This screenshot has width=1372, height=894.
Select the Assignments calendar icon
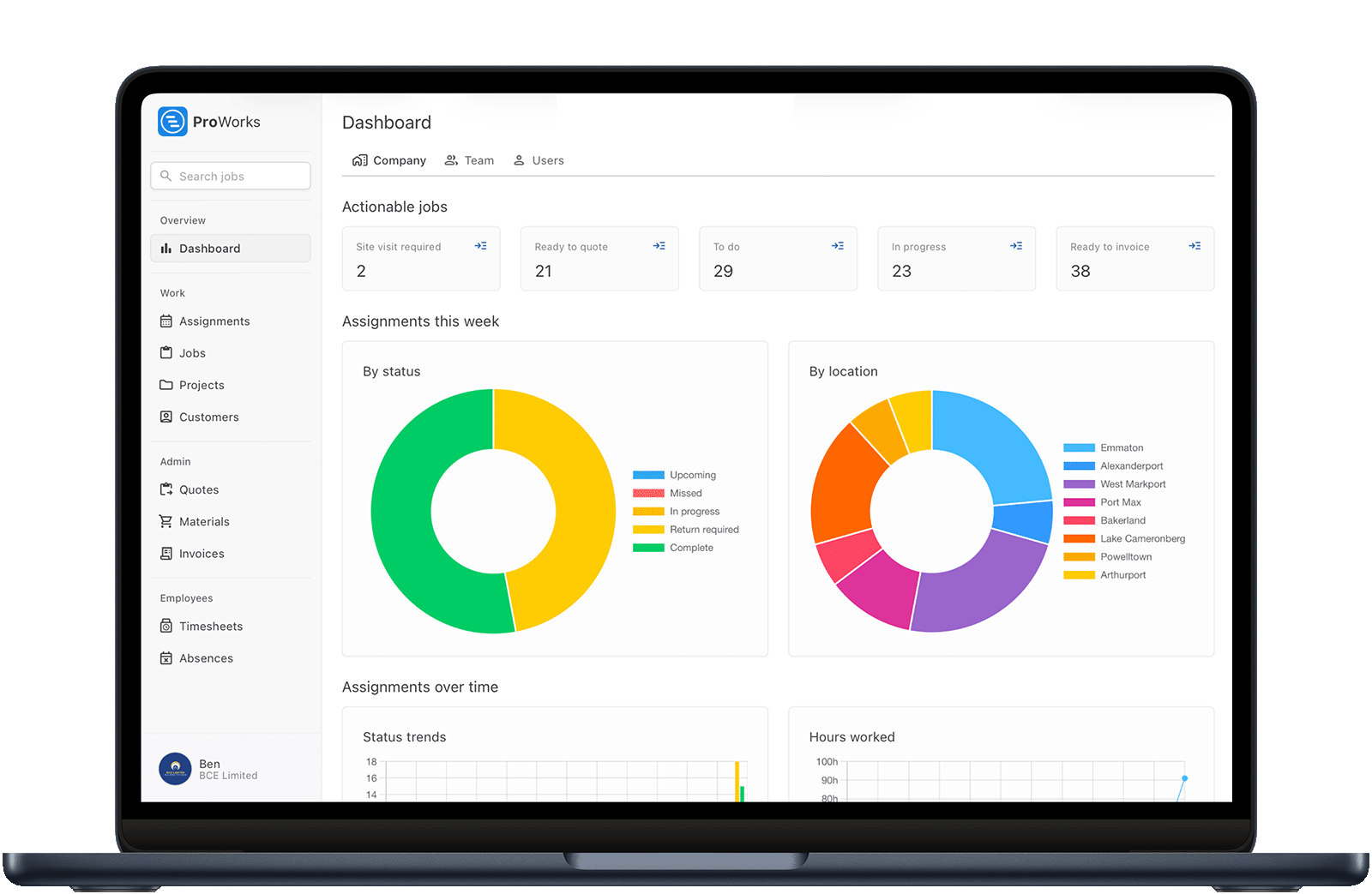click(166, 321)
